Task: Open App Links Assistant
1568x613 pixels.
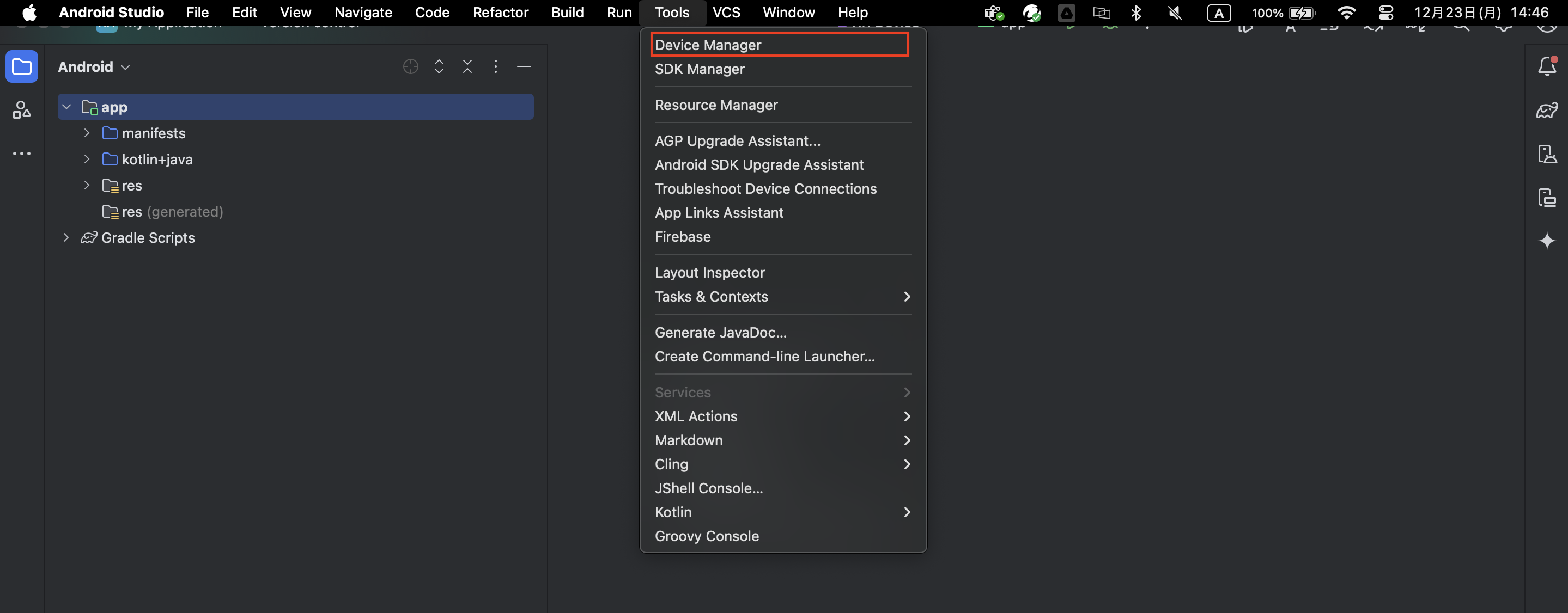Action: coord(783,212)
